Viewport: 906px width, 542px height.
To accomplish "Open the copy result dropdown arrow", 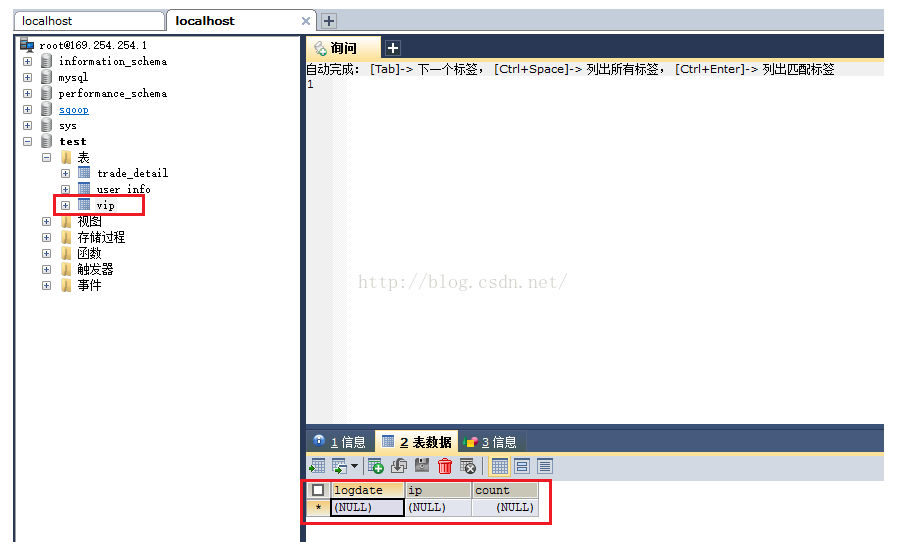I will coord(354,466).
